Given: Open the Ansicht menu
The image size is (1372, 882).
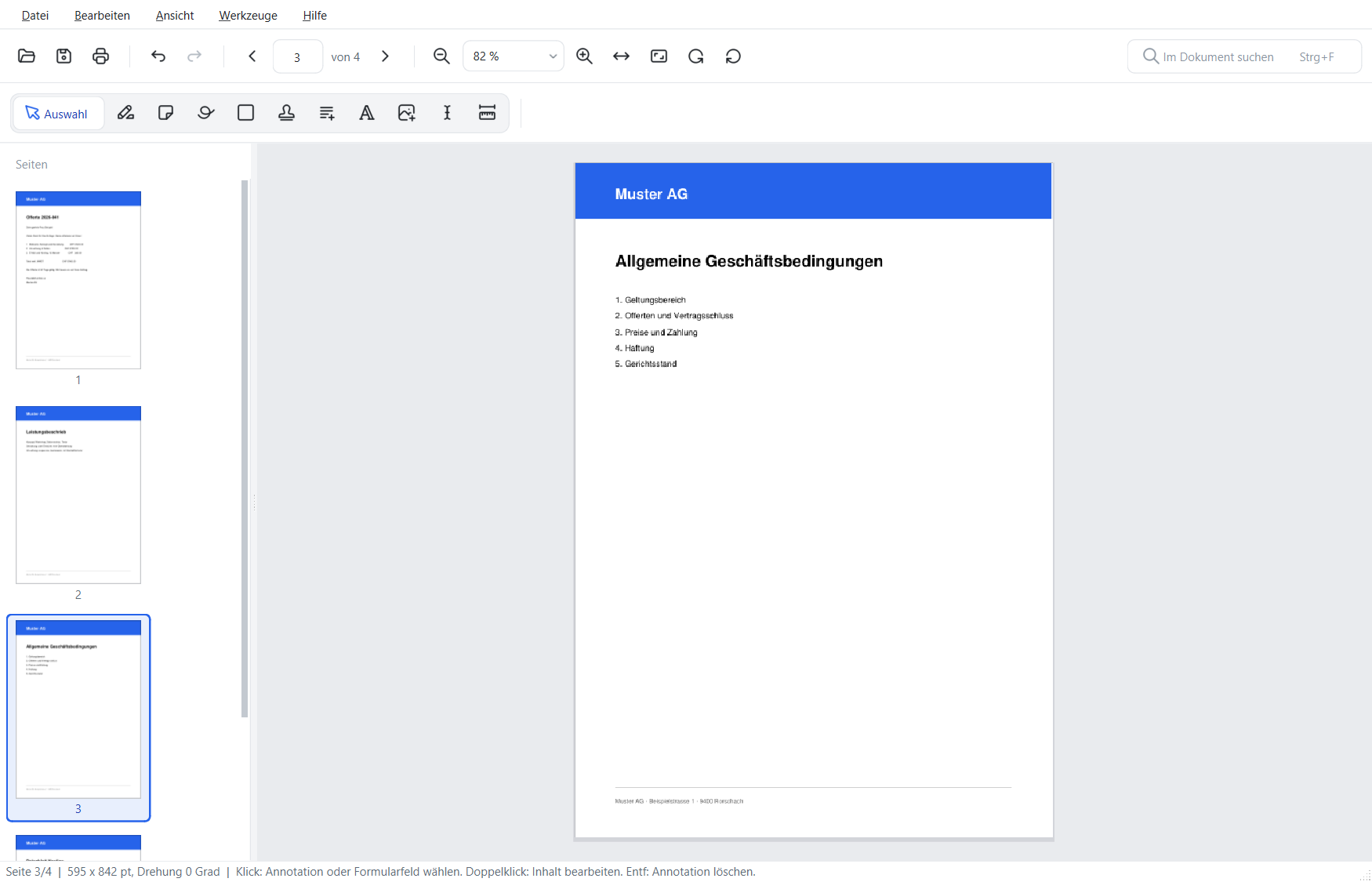Looking at the screenshot, I should 175,15.
